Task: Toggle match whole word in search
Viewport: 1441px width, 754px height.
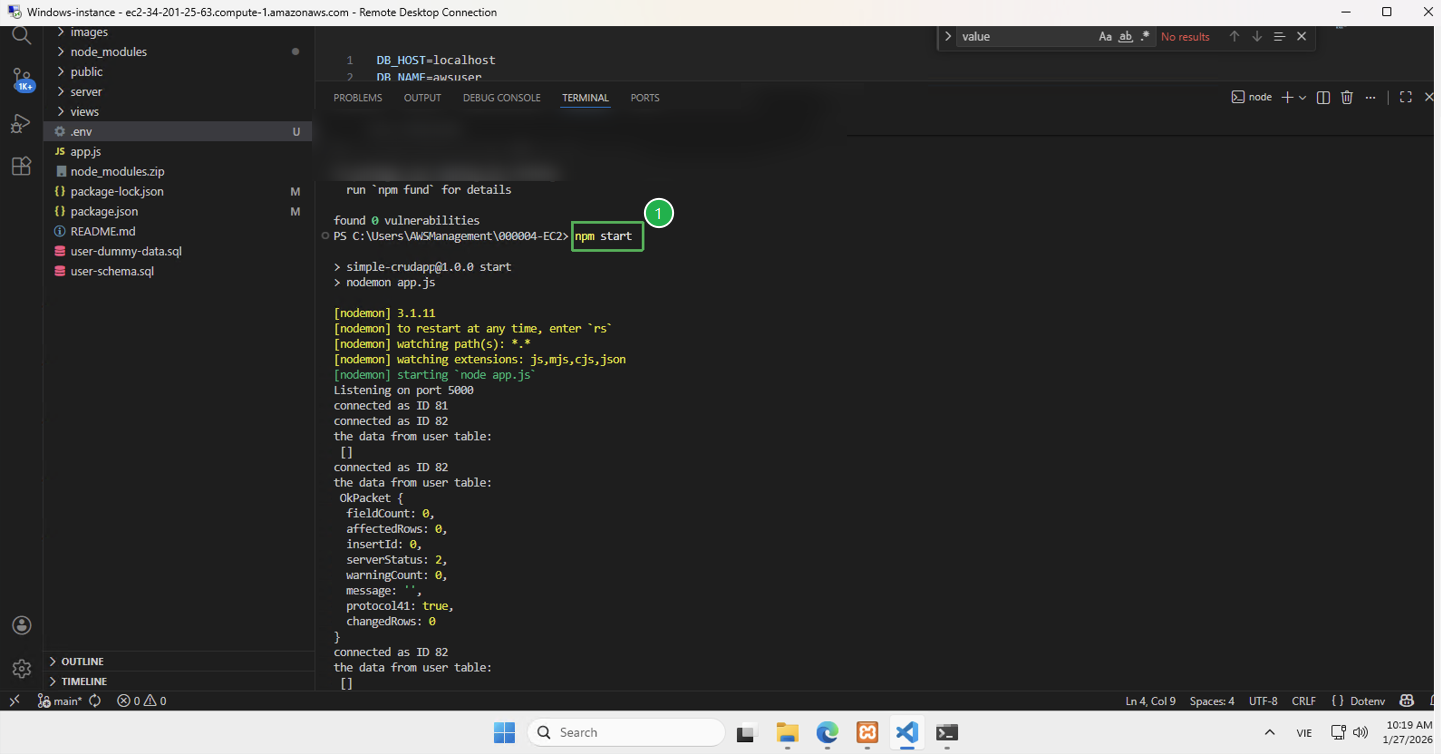Action: (1124, 36)
